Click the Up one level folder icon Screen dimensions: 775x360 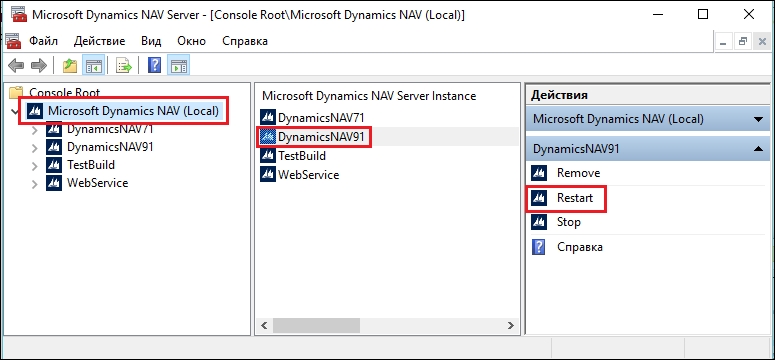(x=70, y=66)
